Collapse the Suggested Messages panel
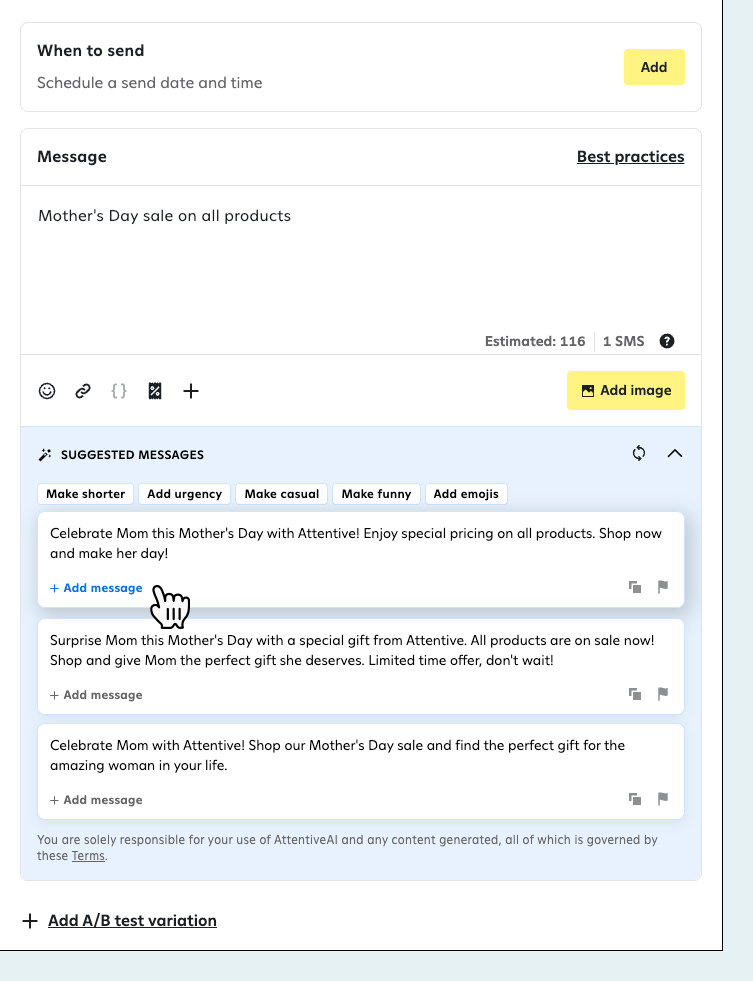The width and height of the screenshot is (753, 981). pyautogui.click(x=675, y=453)
